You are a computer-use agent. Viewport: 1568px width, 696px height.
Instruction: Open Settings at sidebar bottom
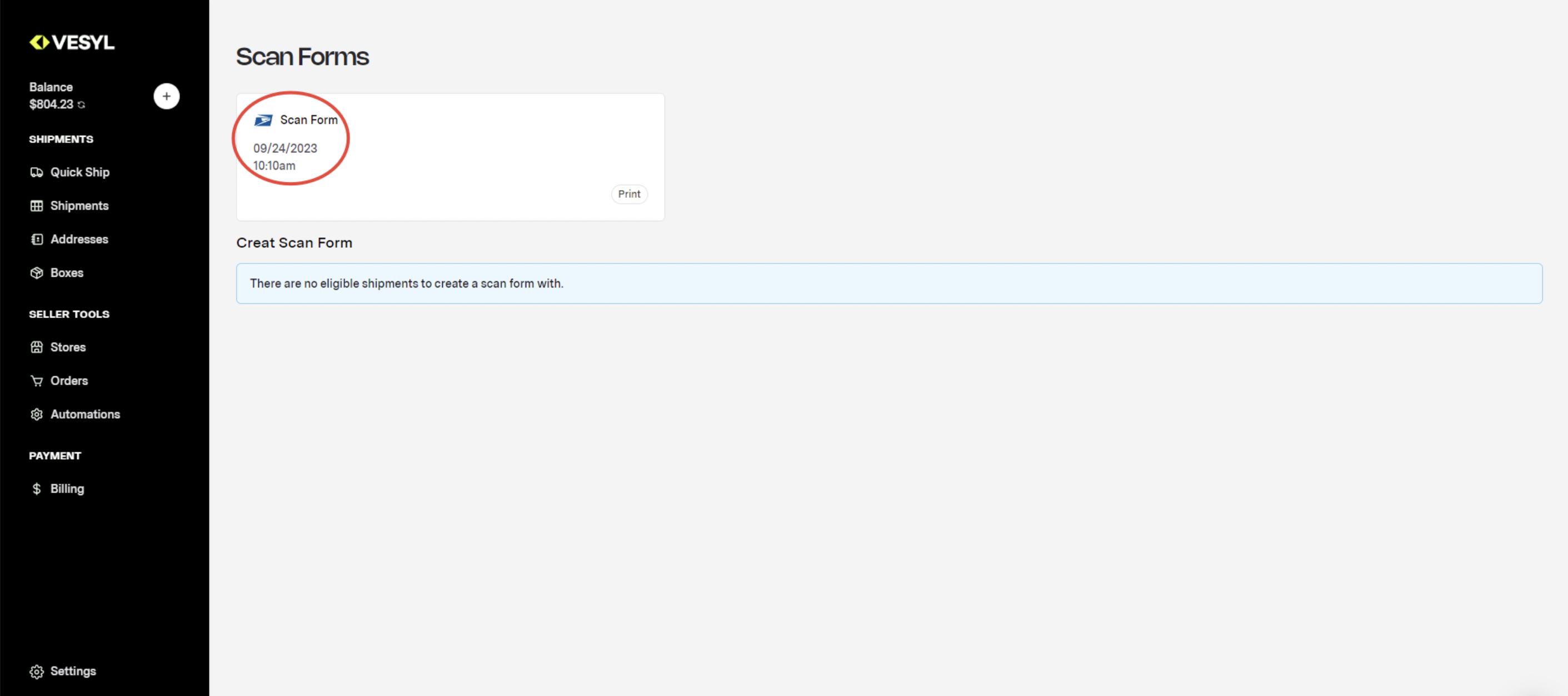tap(73, 671)
